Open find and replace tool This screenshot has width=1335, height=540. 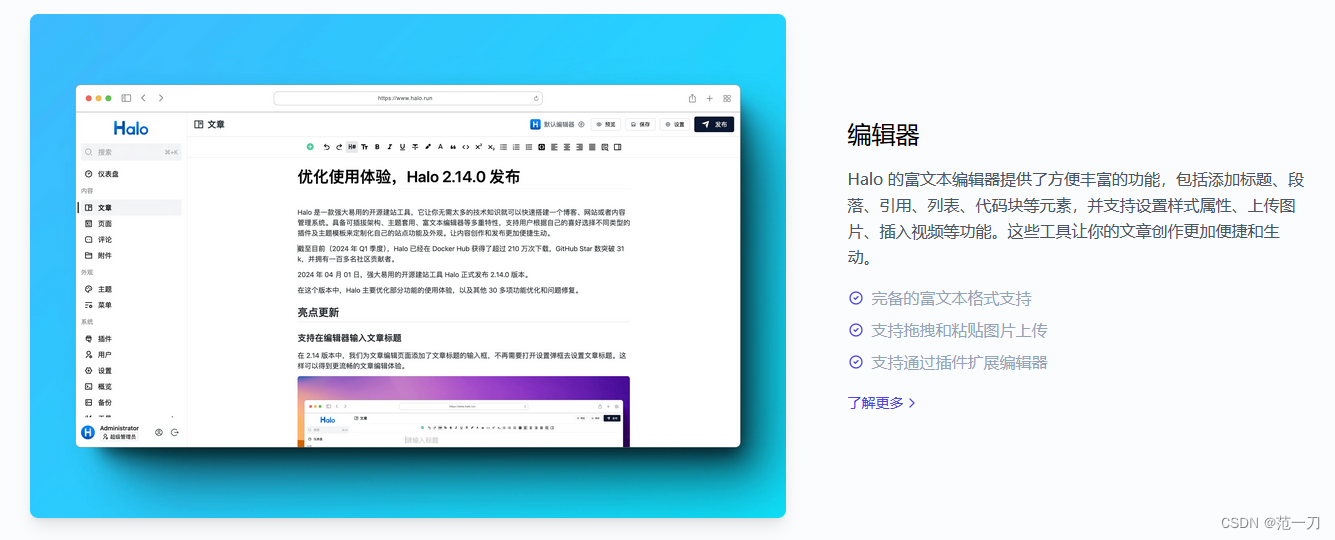(x=605, y=147)
